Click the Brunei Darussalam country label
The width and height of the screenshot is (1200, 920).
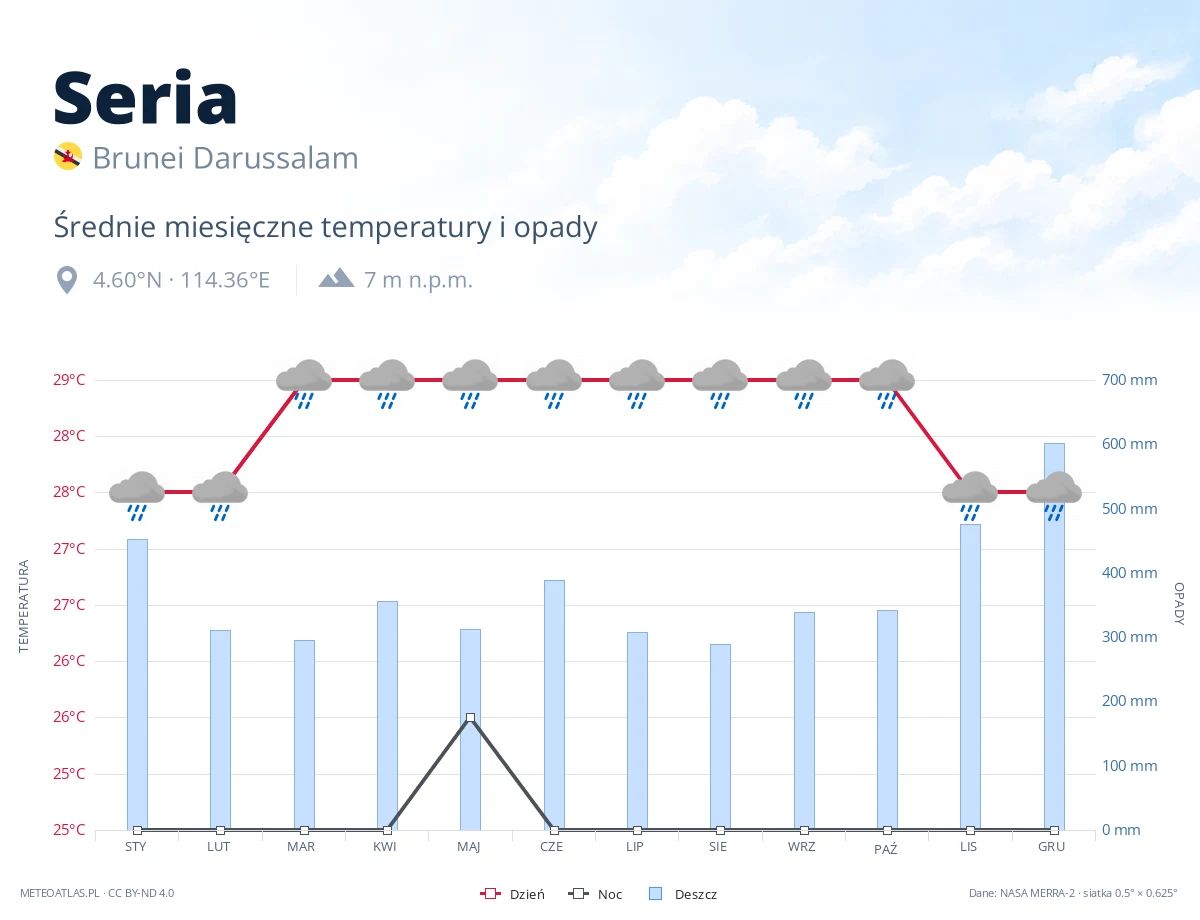[x=225, y=158]
